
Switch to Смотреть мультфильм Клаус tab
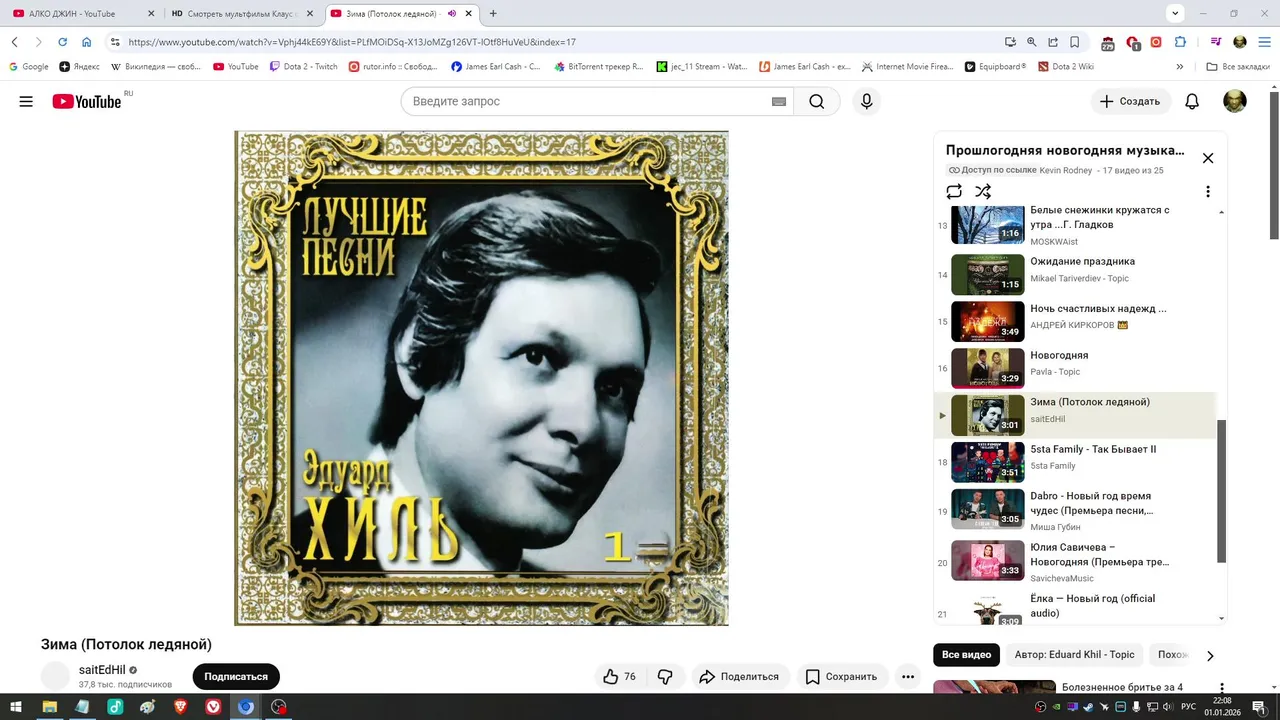tap(242, 13)
